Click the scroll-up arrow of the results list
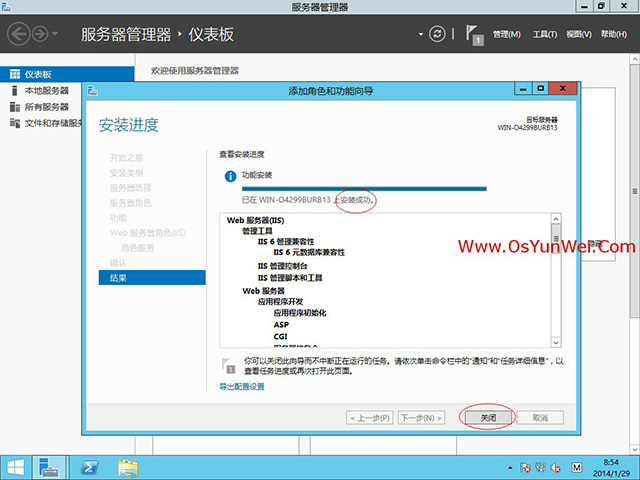640x480 pixels. pos(556,219)
